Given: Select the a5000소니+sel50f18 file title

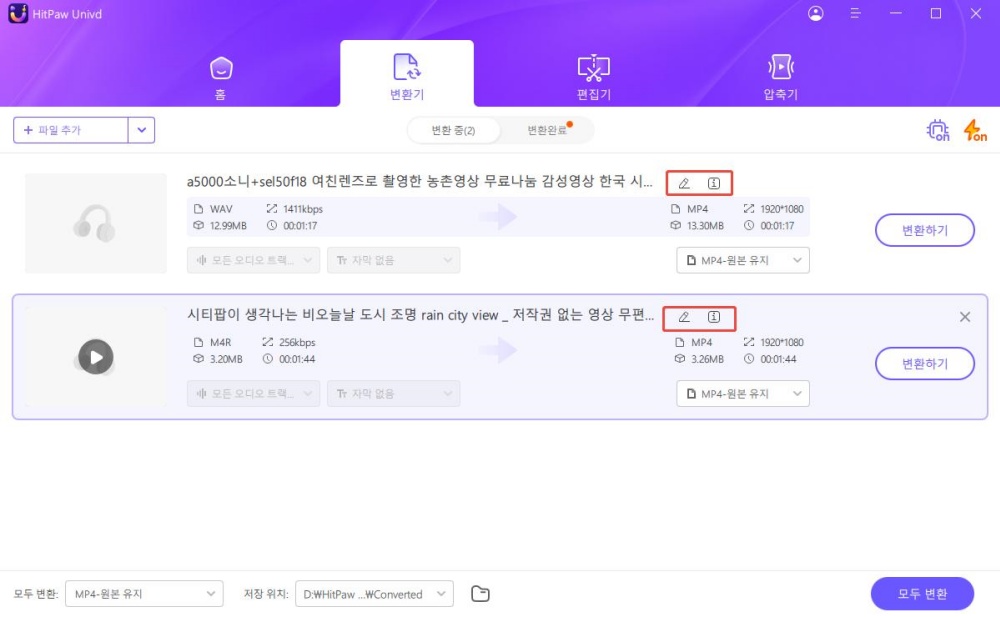Looking at the screenshot, I should point(420,182).
